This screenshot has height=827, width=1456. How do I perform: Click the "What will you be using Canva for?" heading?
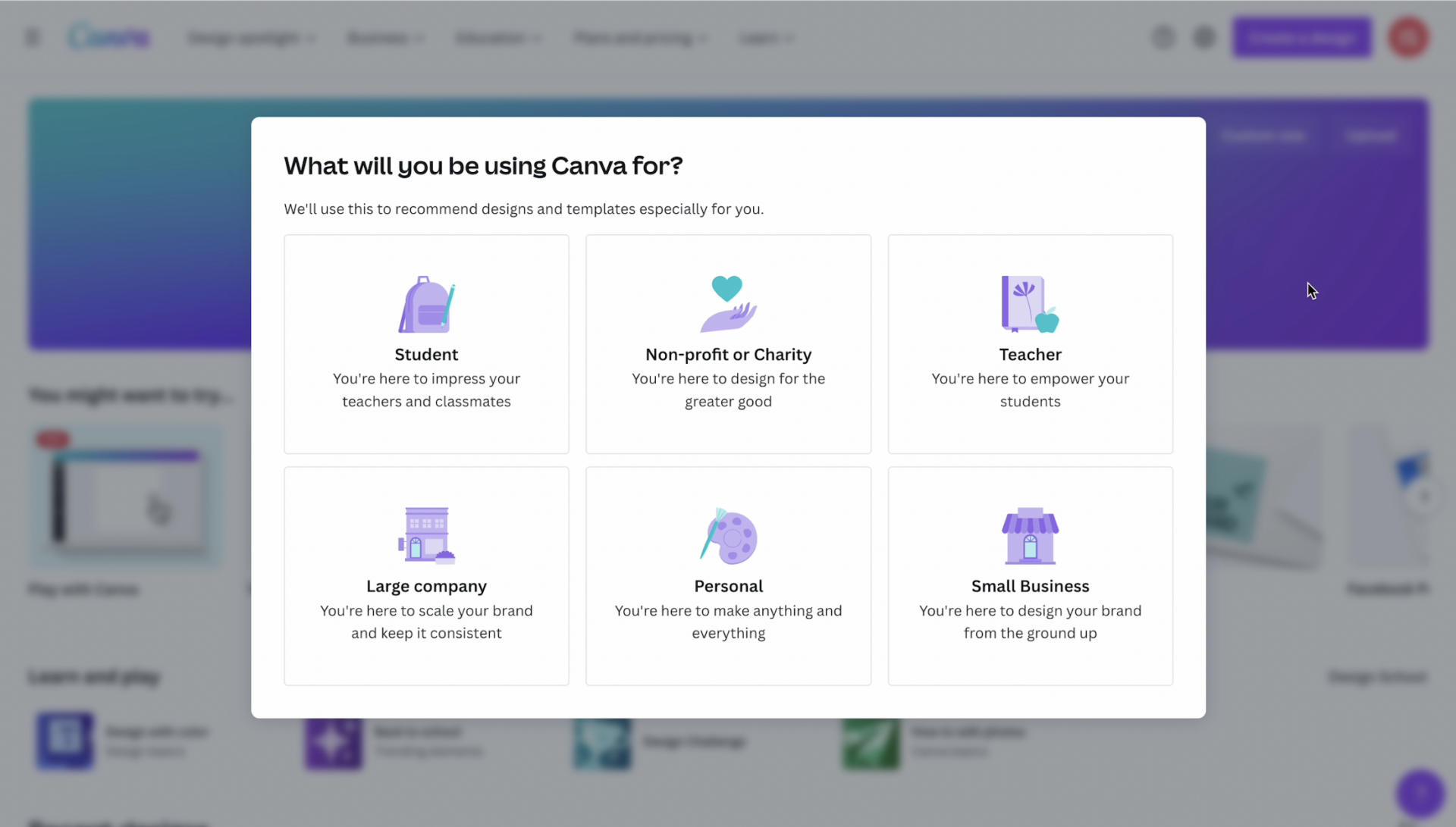(483, 165)
